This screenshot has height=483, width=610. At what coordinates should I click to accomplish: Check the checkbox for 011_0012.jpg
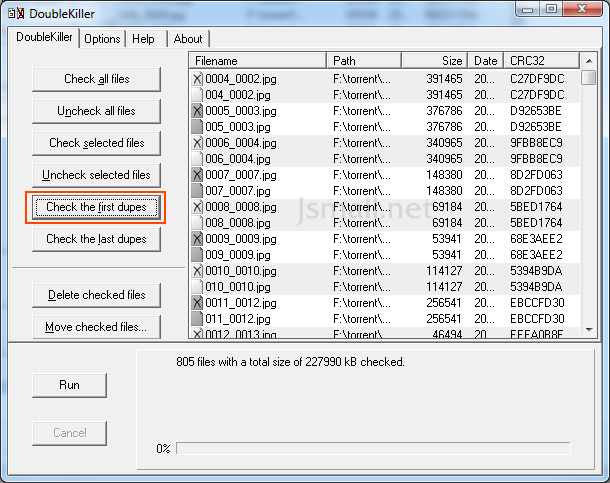[197, 319]
